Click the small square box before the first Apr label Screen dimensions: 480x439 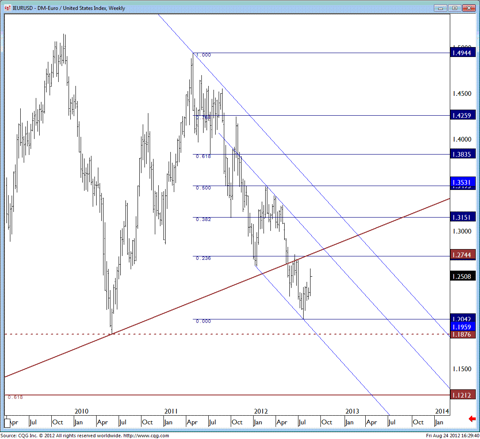click(x=7, y=423)
